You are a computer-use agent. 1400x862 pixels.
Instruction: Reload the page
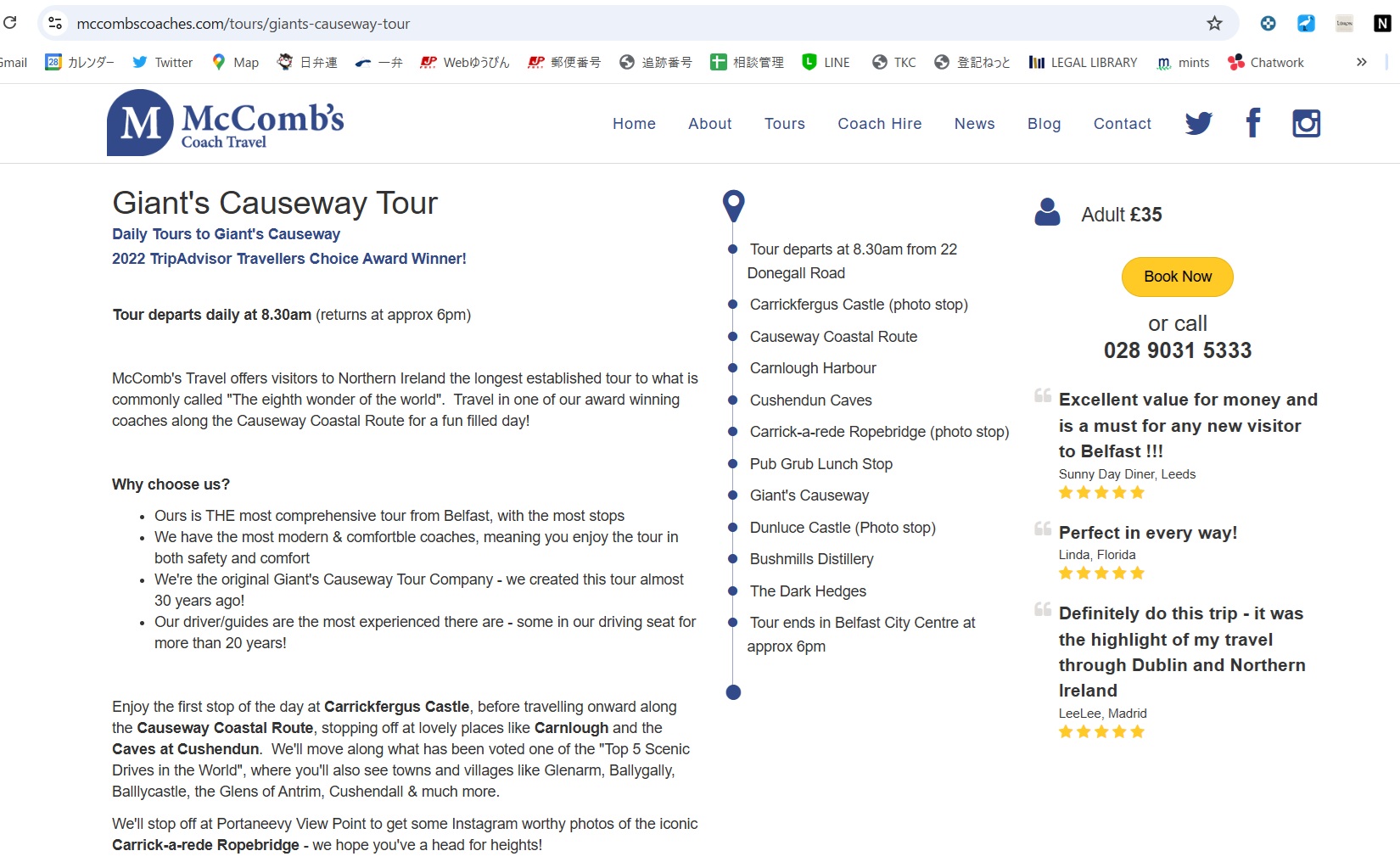10,23
